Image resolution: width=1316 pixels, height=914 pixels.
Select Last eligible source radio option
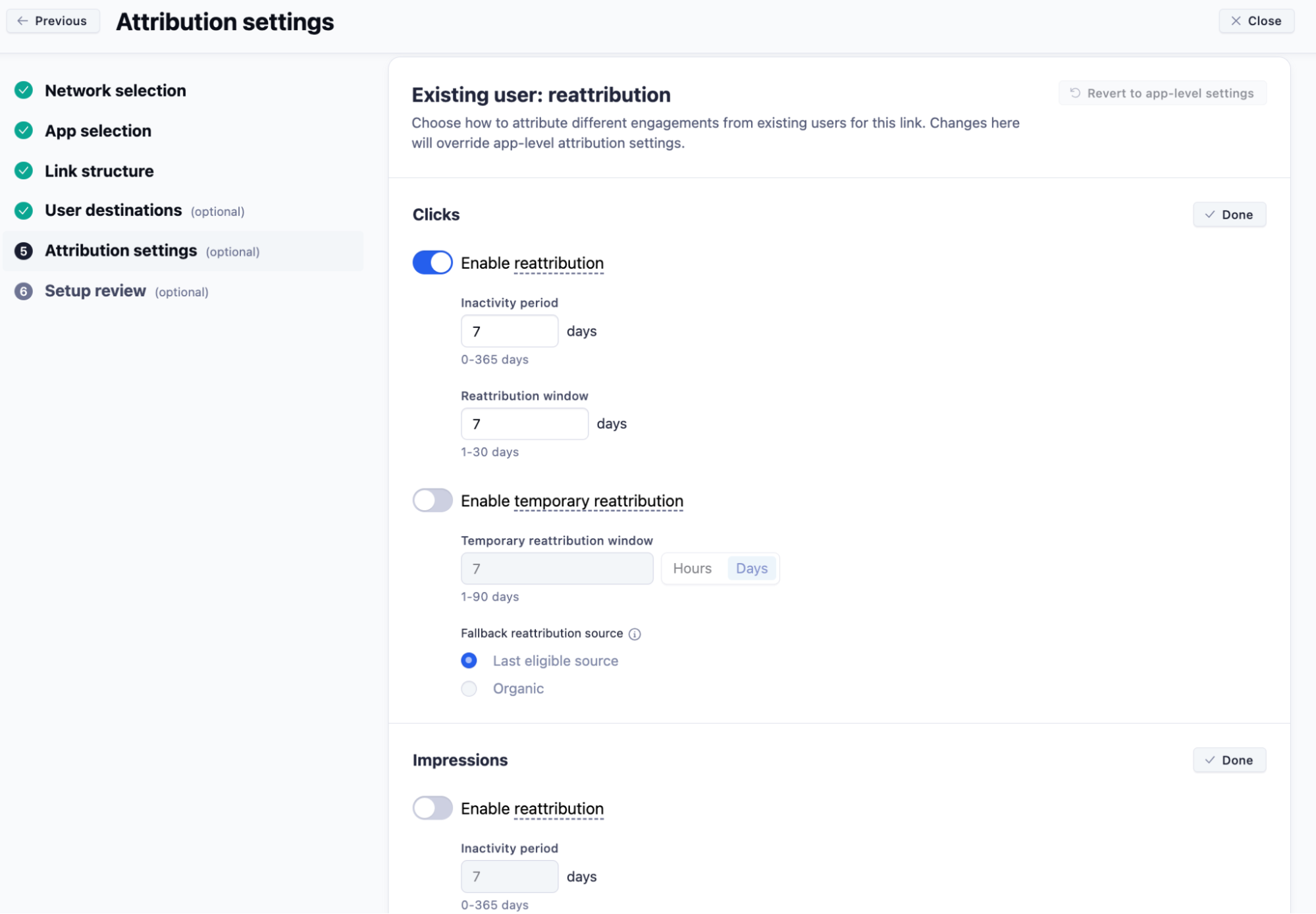coord(469,660)
